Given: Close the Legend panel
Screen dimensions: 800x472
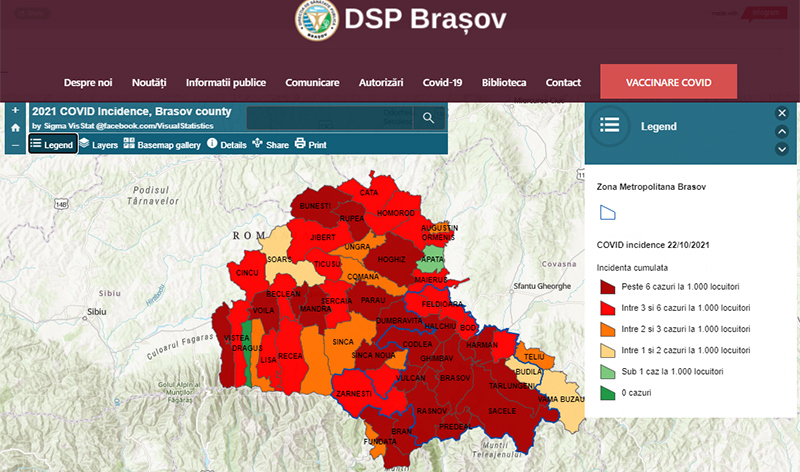Looking at the screenshot, I should [x=782, y=113].
